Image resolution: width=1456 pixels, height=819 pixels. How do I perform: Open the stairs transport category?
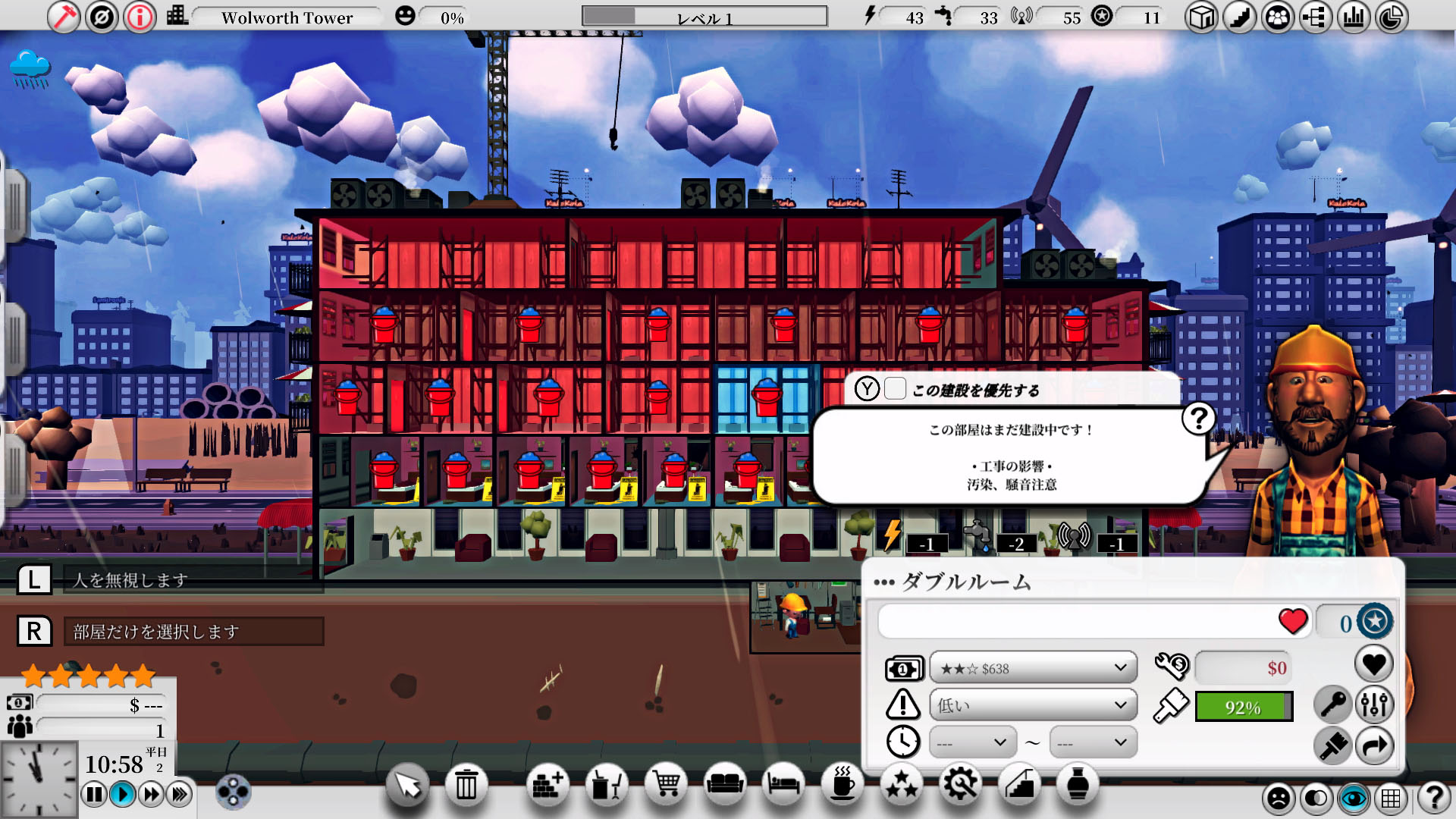(x=1018, y=784)
